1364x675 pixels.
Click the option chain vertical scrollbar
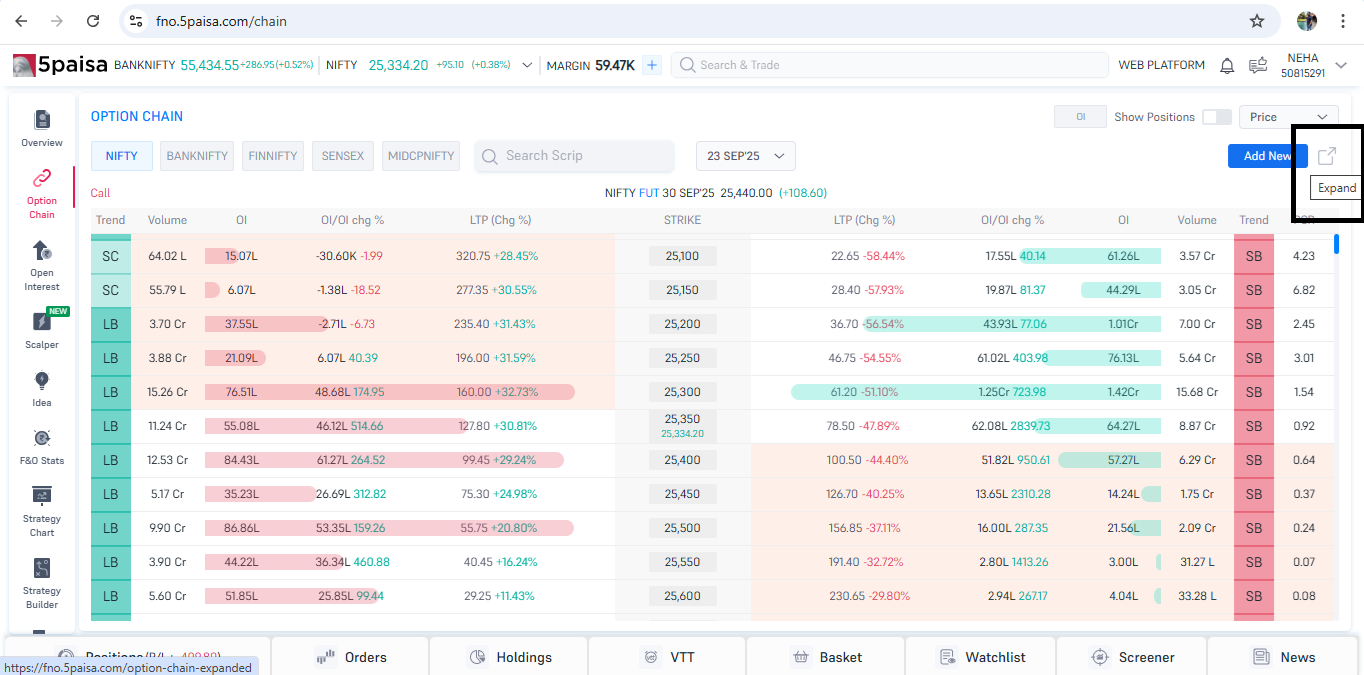pos(1337,243)
